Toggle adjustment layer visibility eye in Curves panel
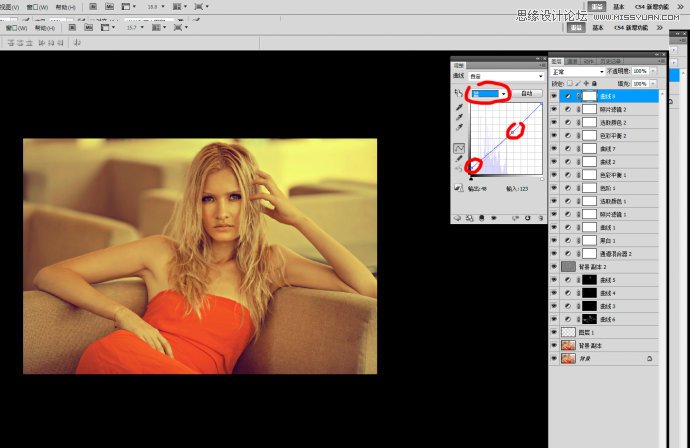 [494, 218]
